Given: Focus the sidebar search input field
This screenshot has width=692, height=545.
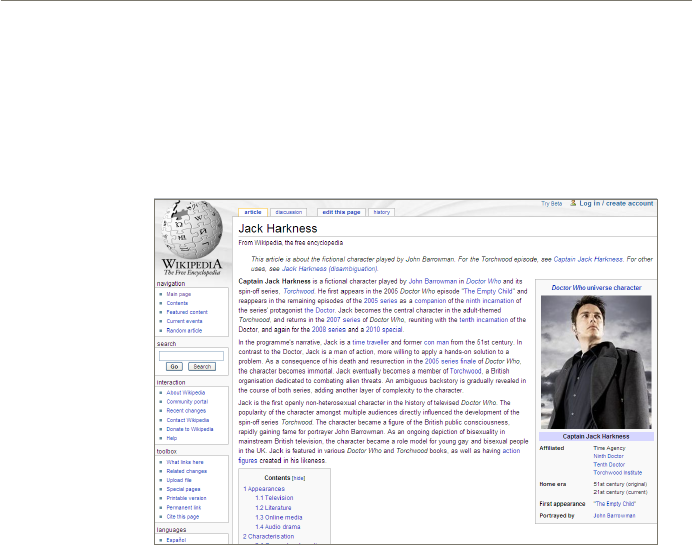Looking at the screenshot, I should 191,356.
